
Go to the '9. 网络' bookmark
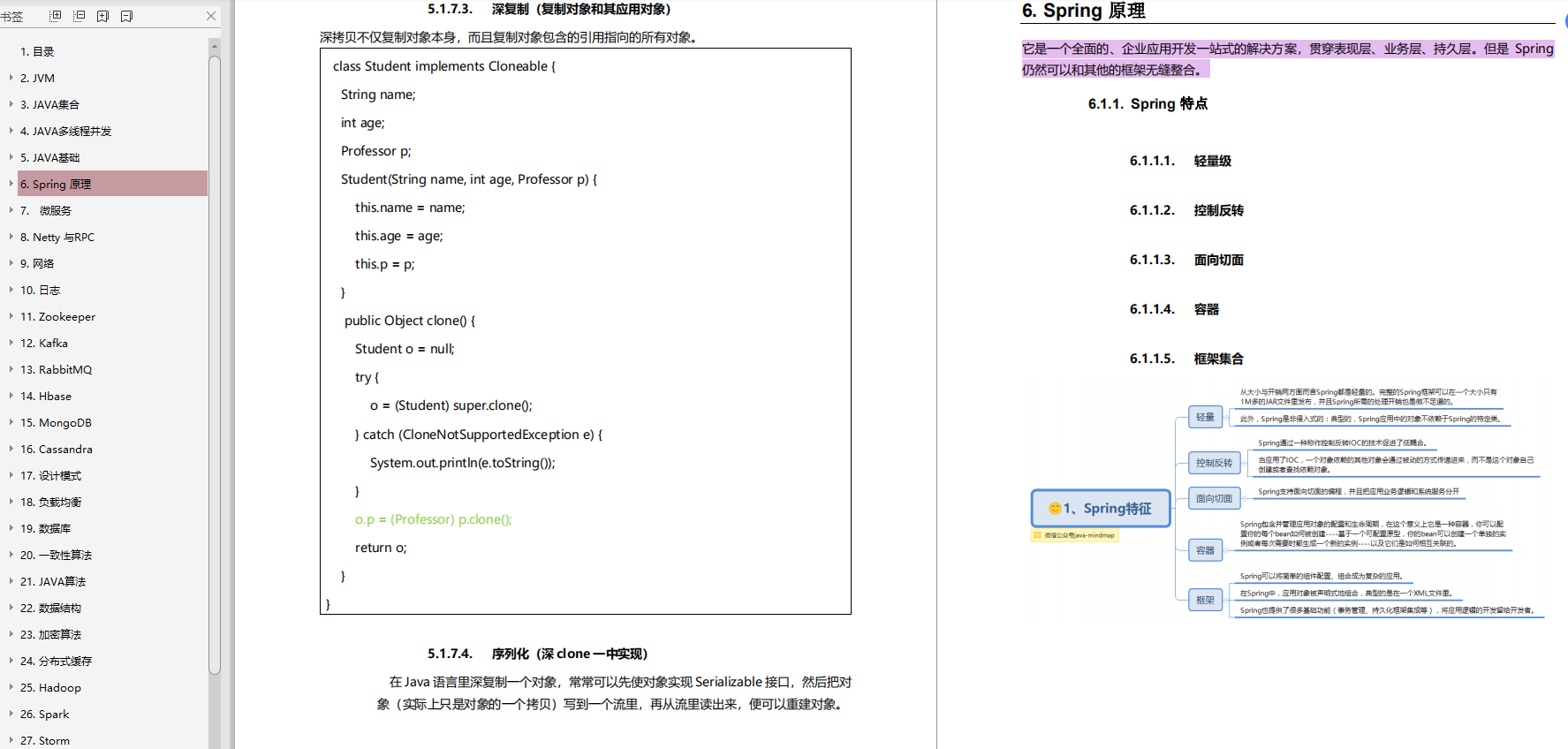tap(37, 263)
